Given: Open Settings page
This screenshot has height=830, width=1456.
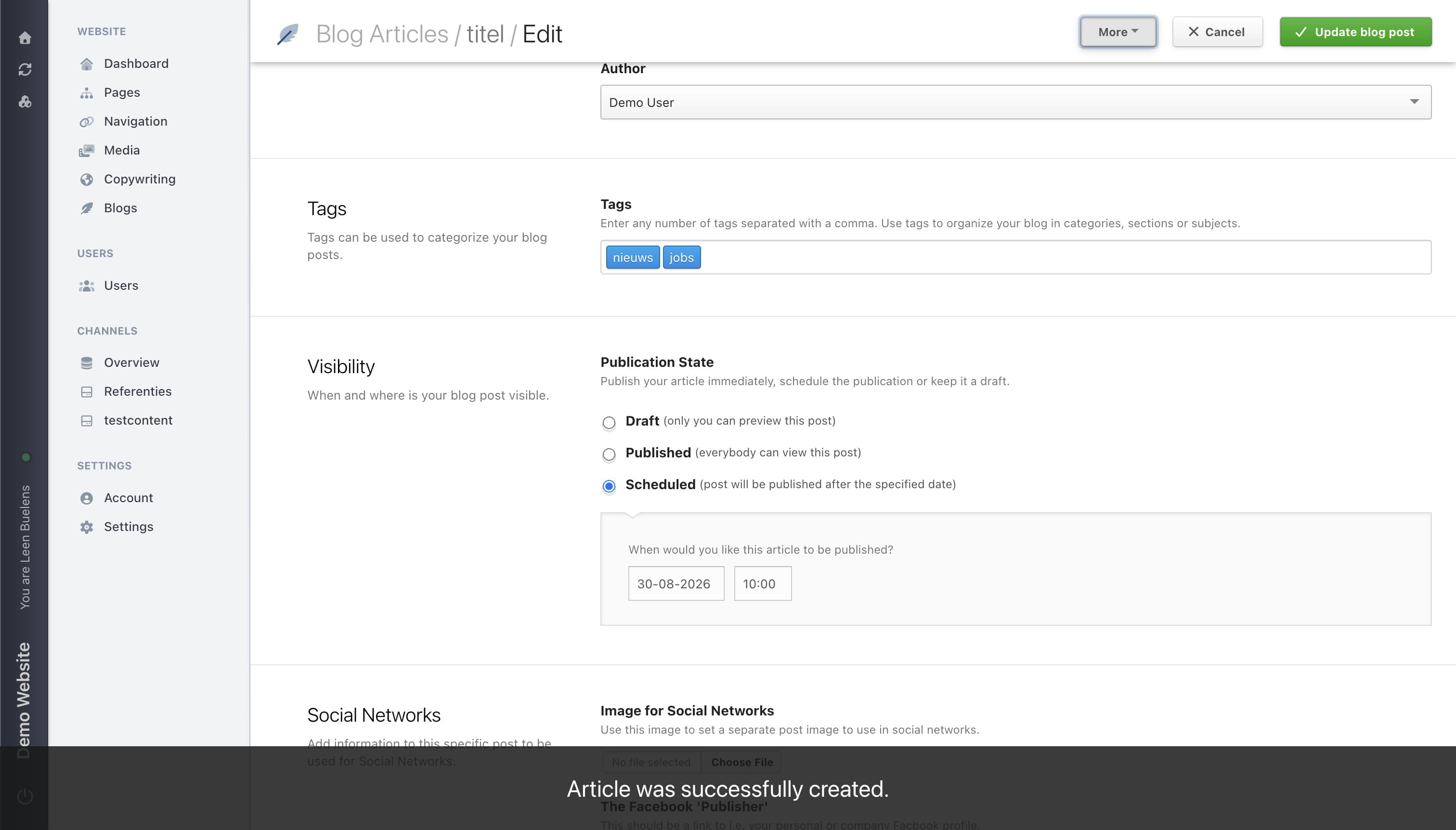Looking at the screenshot, I should click(x=128, y=527).
